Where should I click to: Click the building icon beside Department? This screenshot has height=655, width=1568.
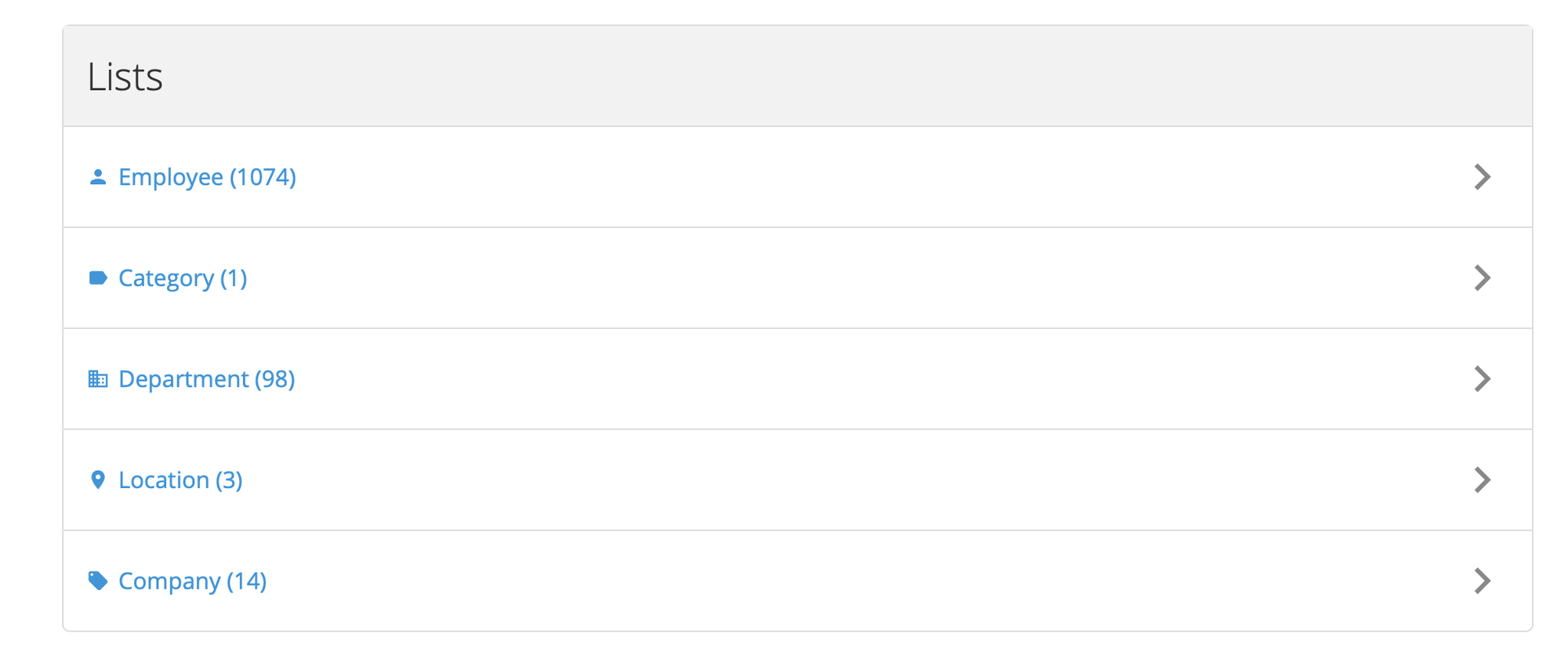pyautogui.click(x=98, y=379)
